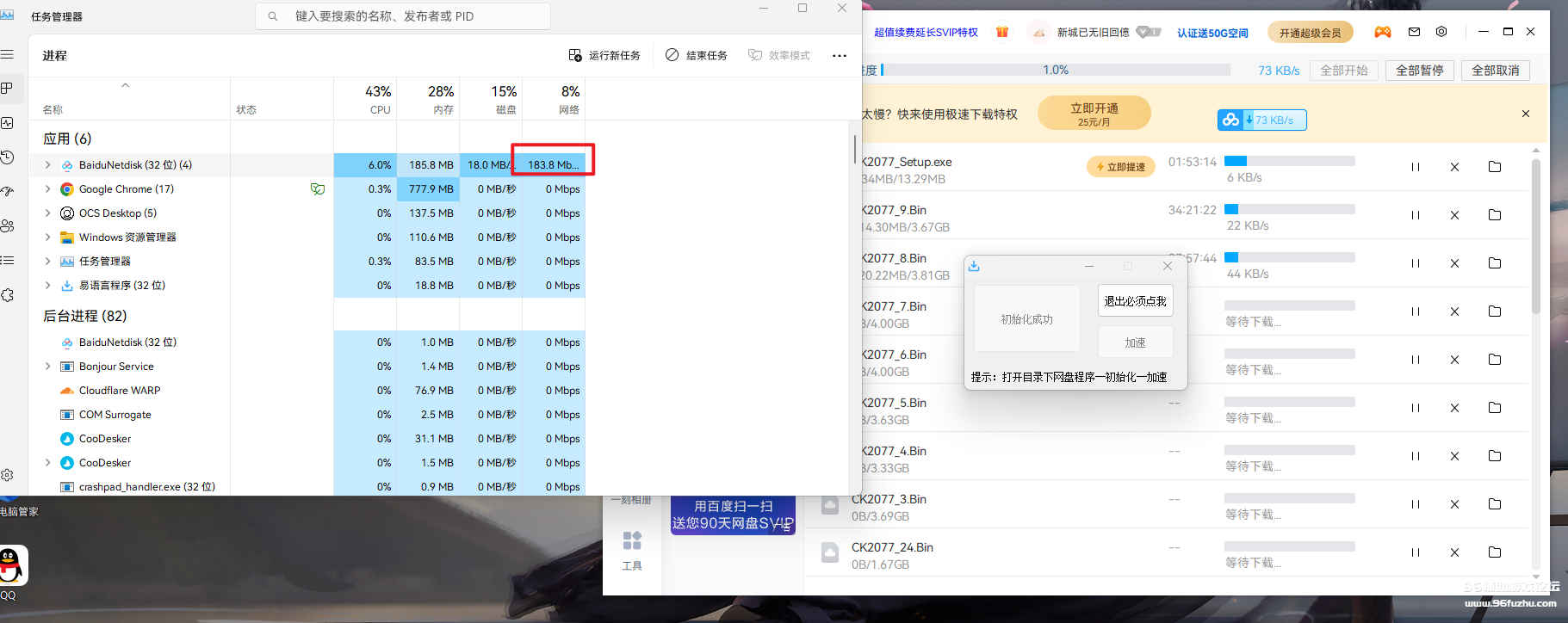Focus the Task Manager search box
The image size is (1568, 623).
point(403,15)
